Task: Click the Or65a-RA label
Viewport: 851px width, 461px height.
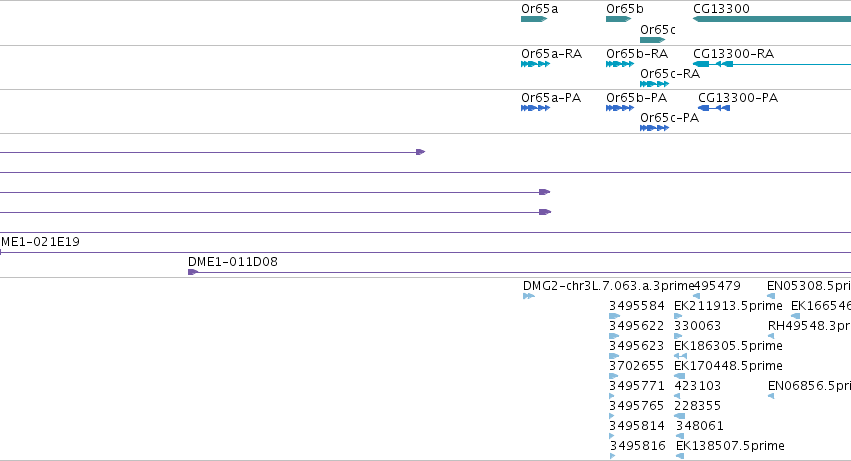Action: 551,54
